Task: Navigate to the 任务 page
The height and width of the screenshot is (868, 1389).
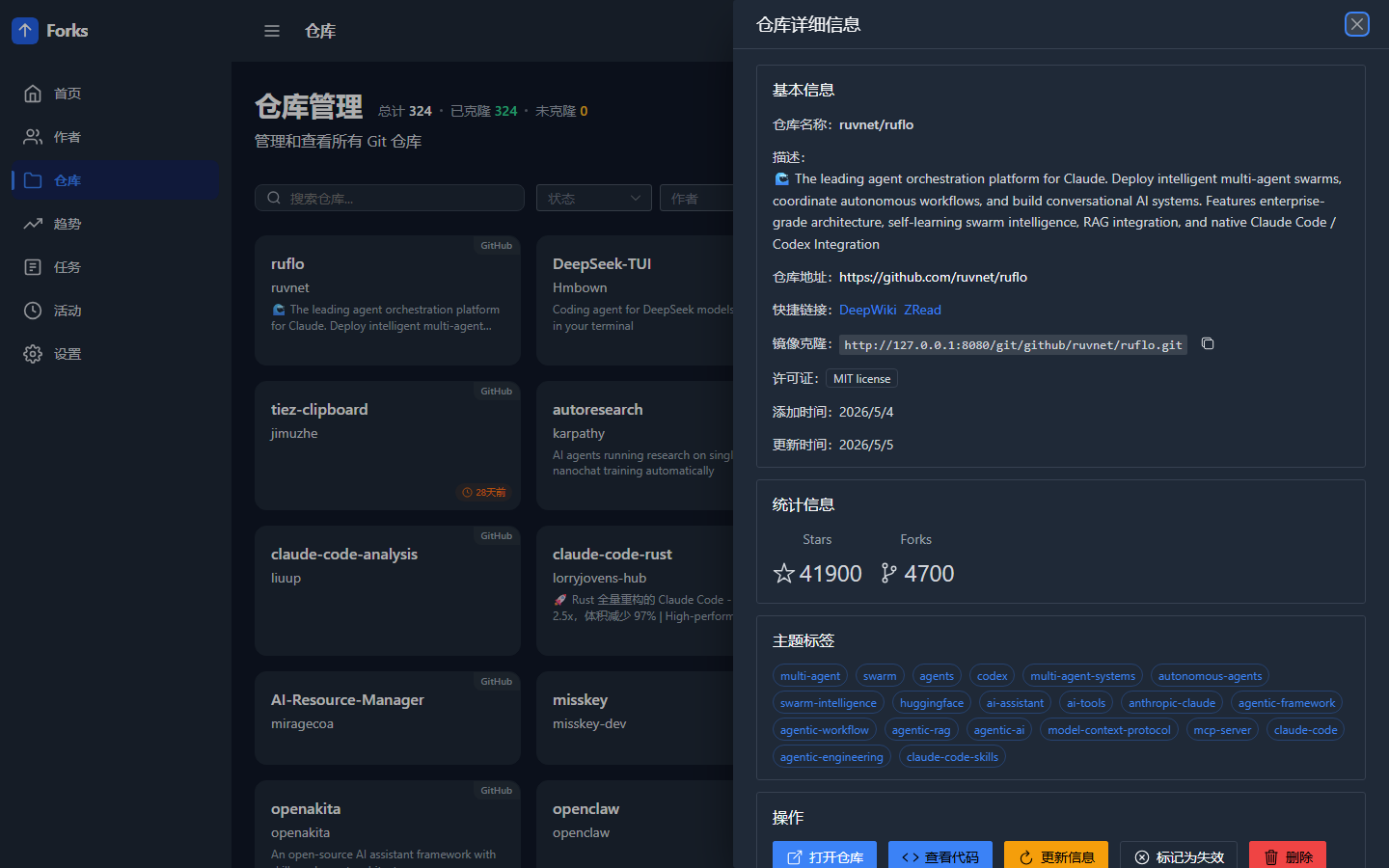Action: click(116, 267)
